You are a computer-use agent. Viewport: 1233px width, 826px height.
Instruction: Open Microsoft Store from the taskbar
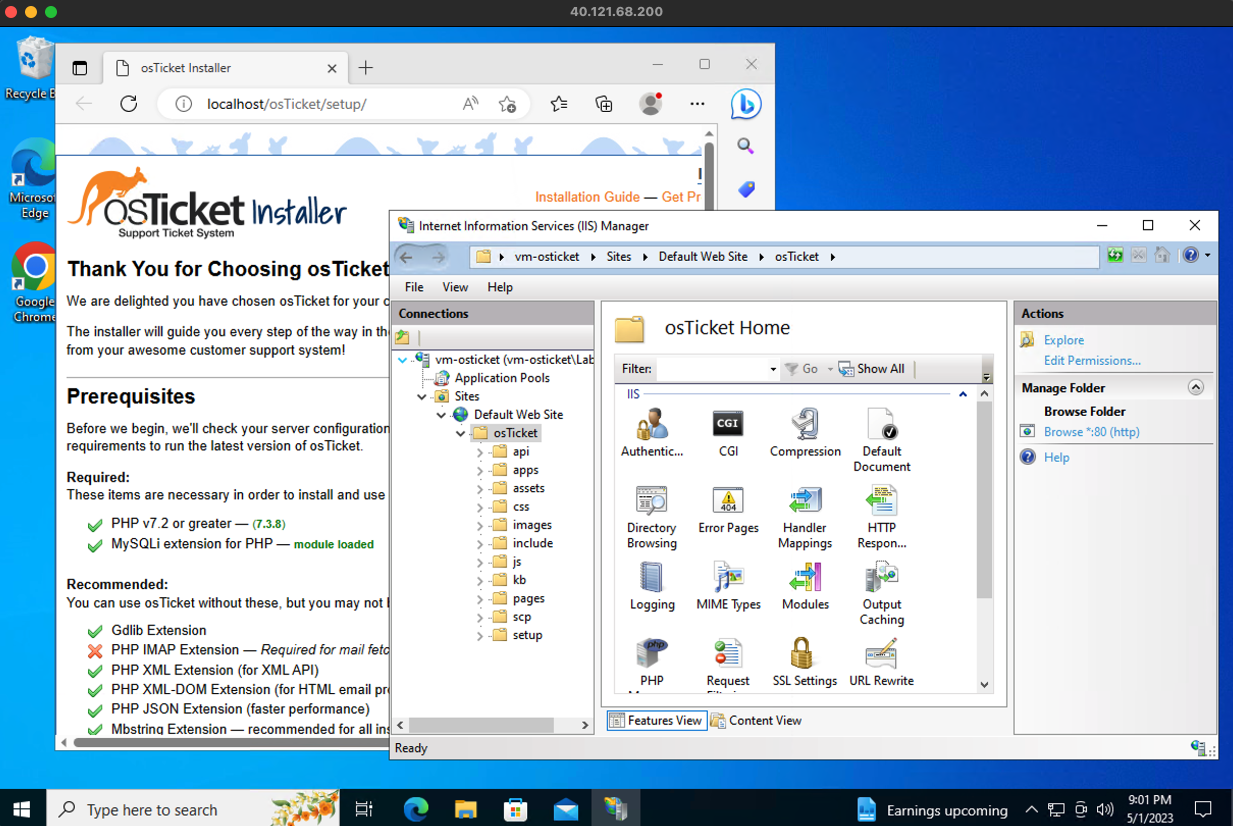click(515, 809)
